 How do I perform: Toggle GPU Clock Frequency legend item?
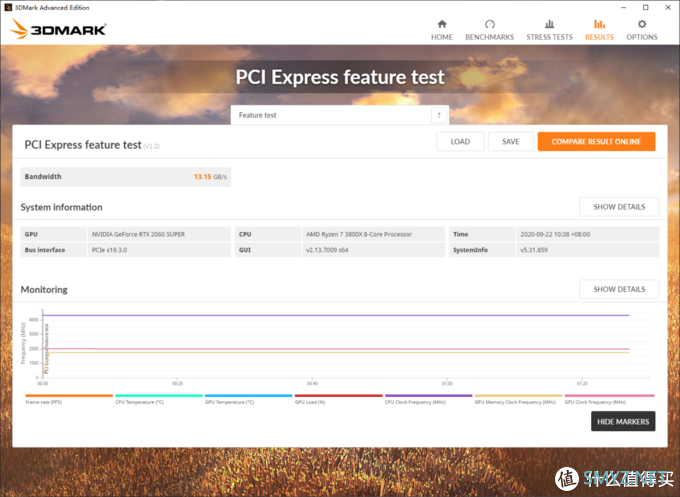[x=609, y=399]
